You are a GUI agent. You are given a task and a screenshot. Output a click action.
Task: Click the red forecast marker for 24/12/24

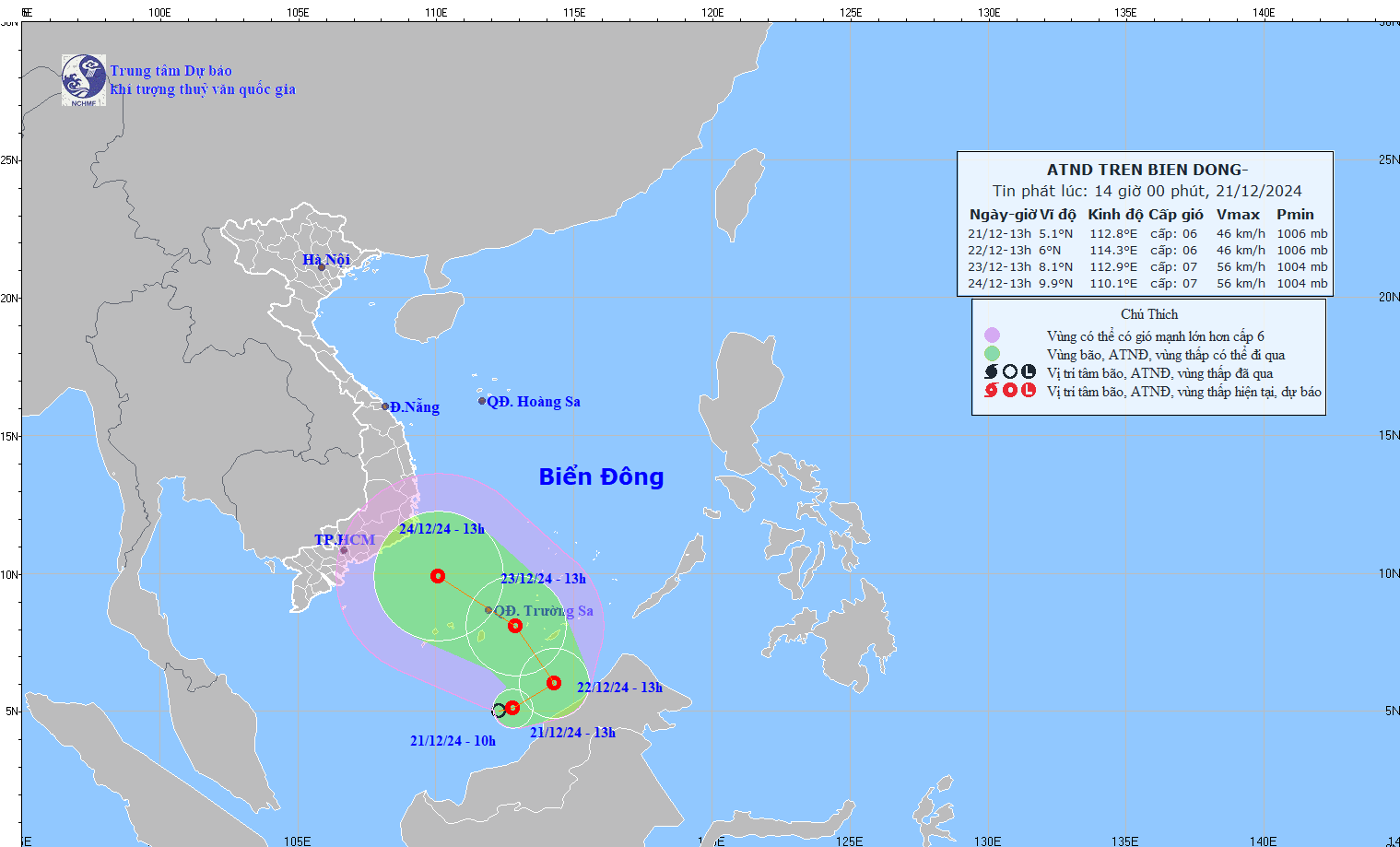click(x=439, y=576)
